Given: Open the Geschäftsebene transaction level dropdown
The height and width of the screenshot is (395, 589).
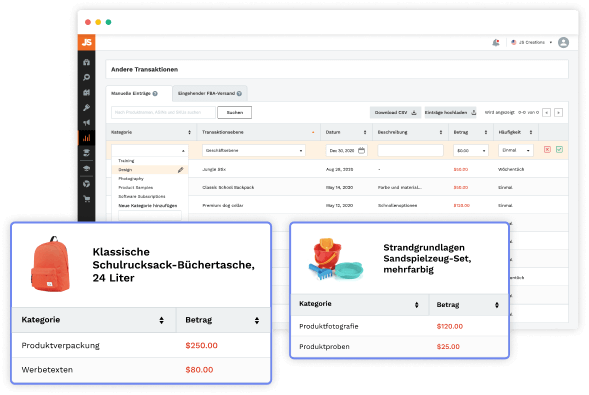Looking at the screenshot, I should coord(254,150).
